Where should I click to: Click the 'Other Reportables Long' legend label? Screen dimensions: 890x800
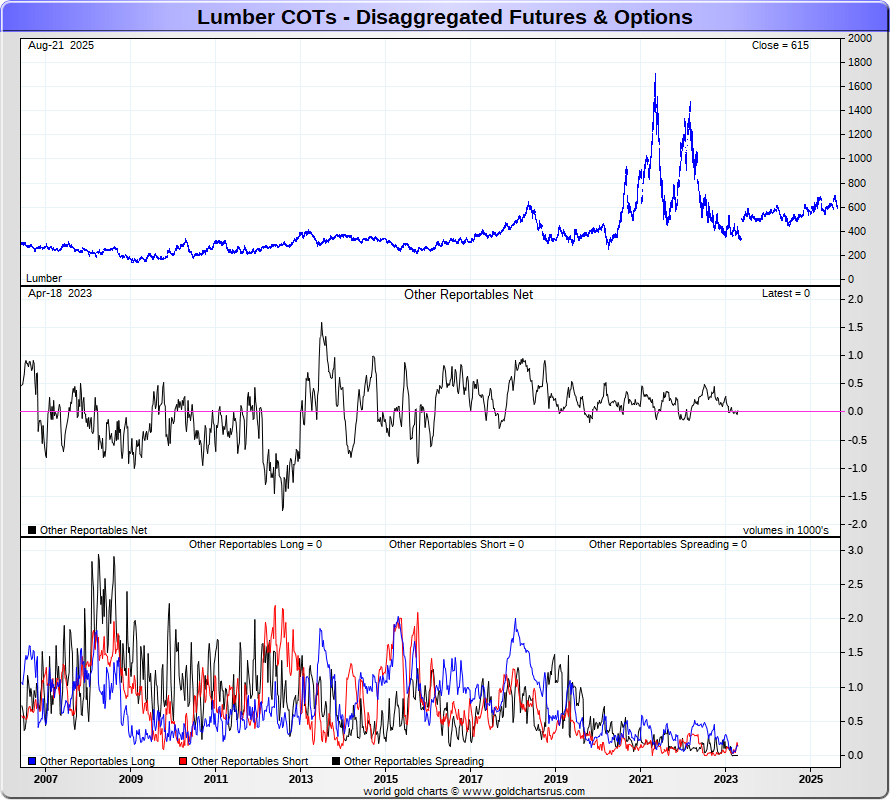pyautogui.click(x=97, y=761)
